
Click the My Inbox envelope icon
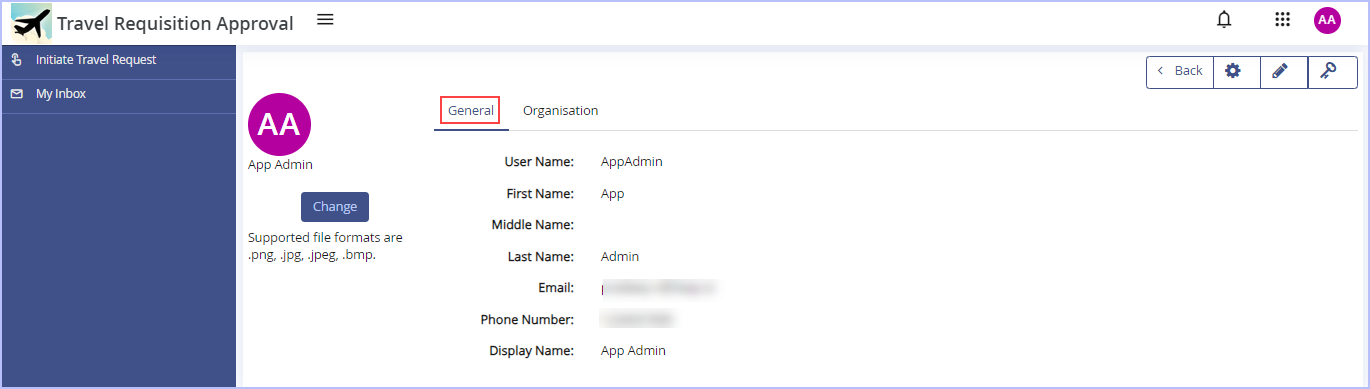tap(17, 94)
